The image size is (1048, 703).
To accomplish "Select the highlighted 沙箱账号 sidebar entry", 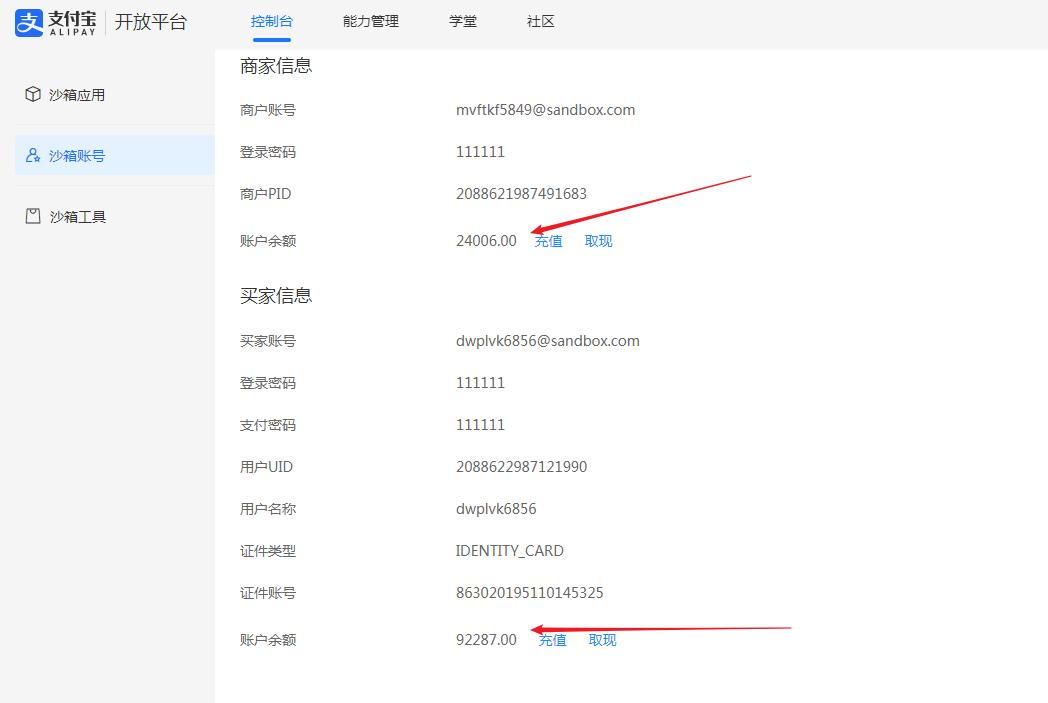I will [77, 155].
